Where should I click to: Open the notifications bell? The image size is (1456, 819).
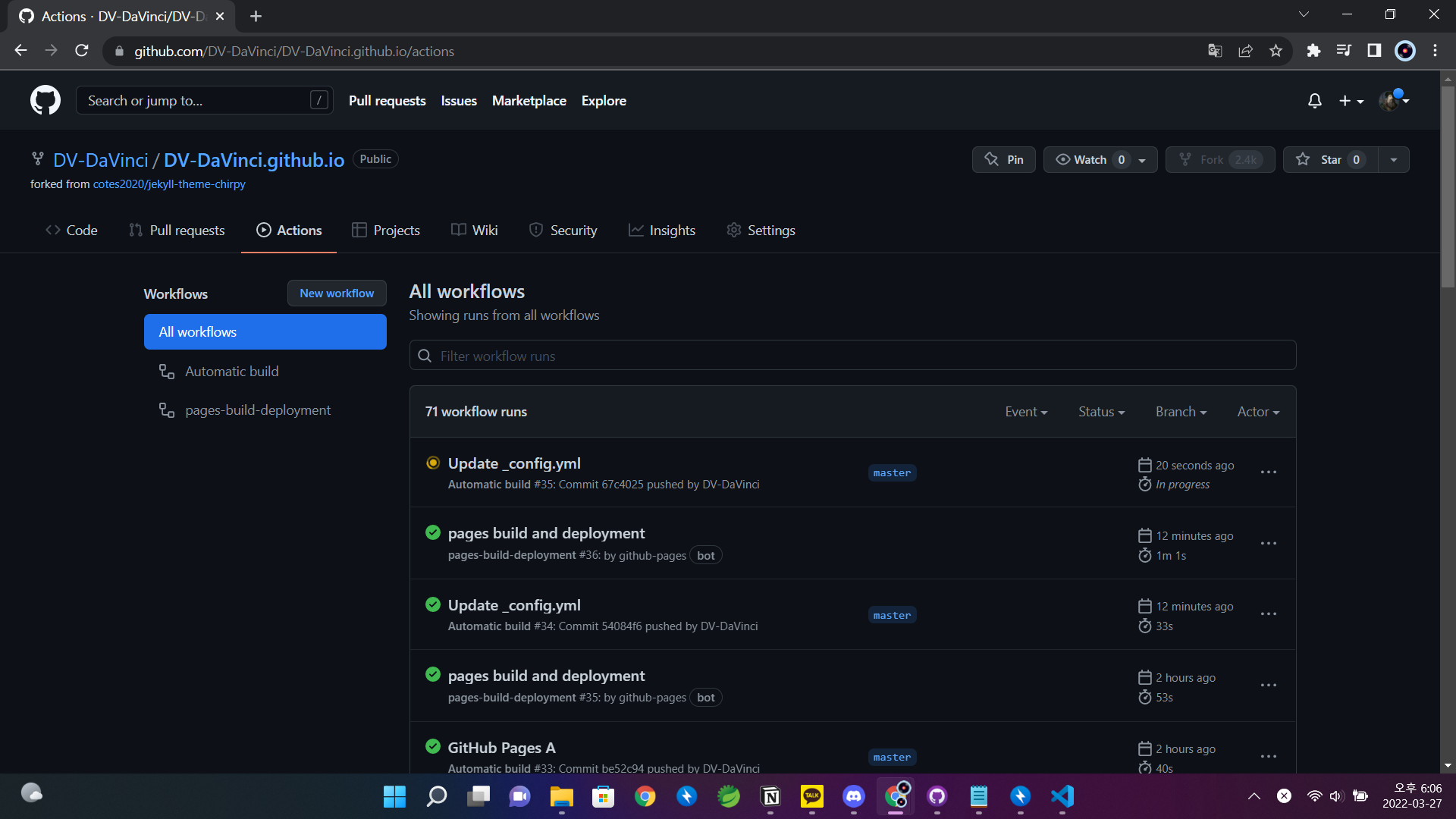tap(1315, 101)
